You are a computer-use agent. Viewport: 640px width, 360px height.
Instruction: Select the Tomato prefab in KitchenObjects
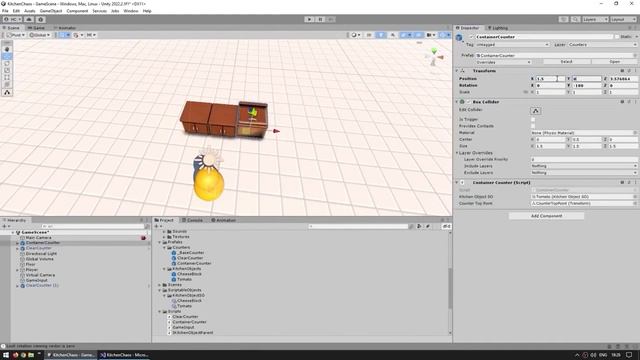[184, 279]
